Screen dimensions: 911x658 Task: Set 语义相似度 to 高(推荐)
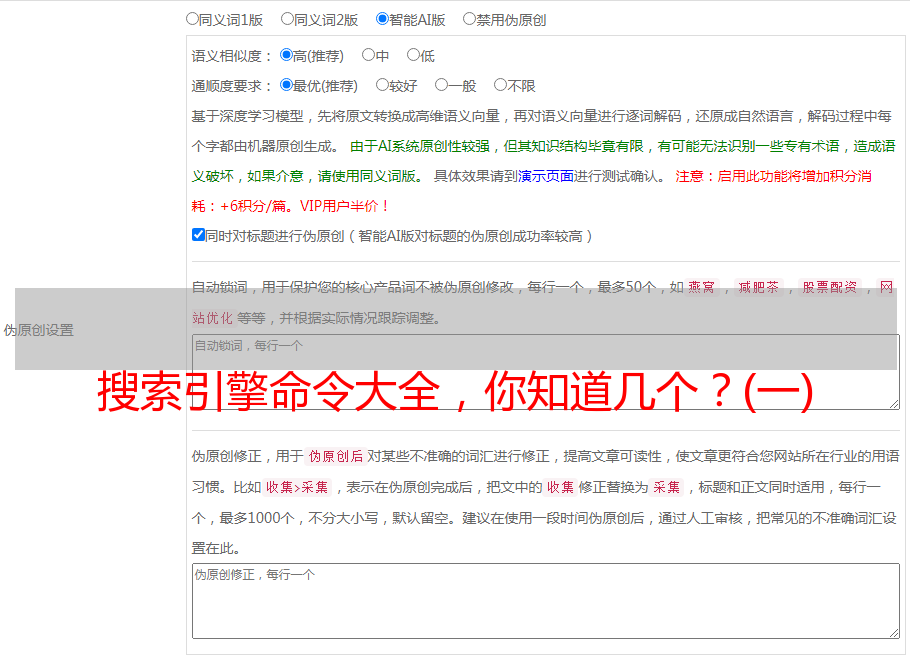point(286,55)
